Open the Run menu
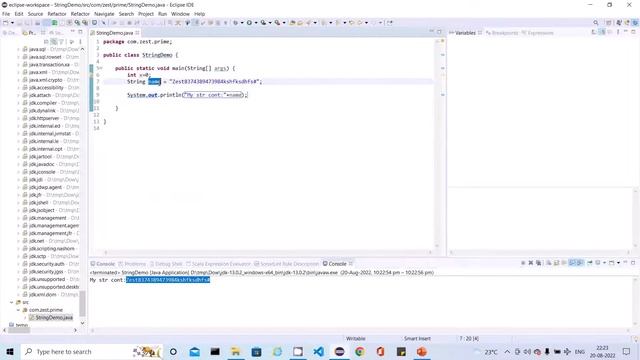This screenshot has width=640, height=360. (162, 14)
